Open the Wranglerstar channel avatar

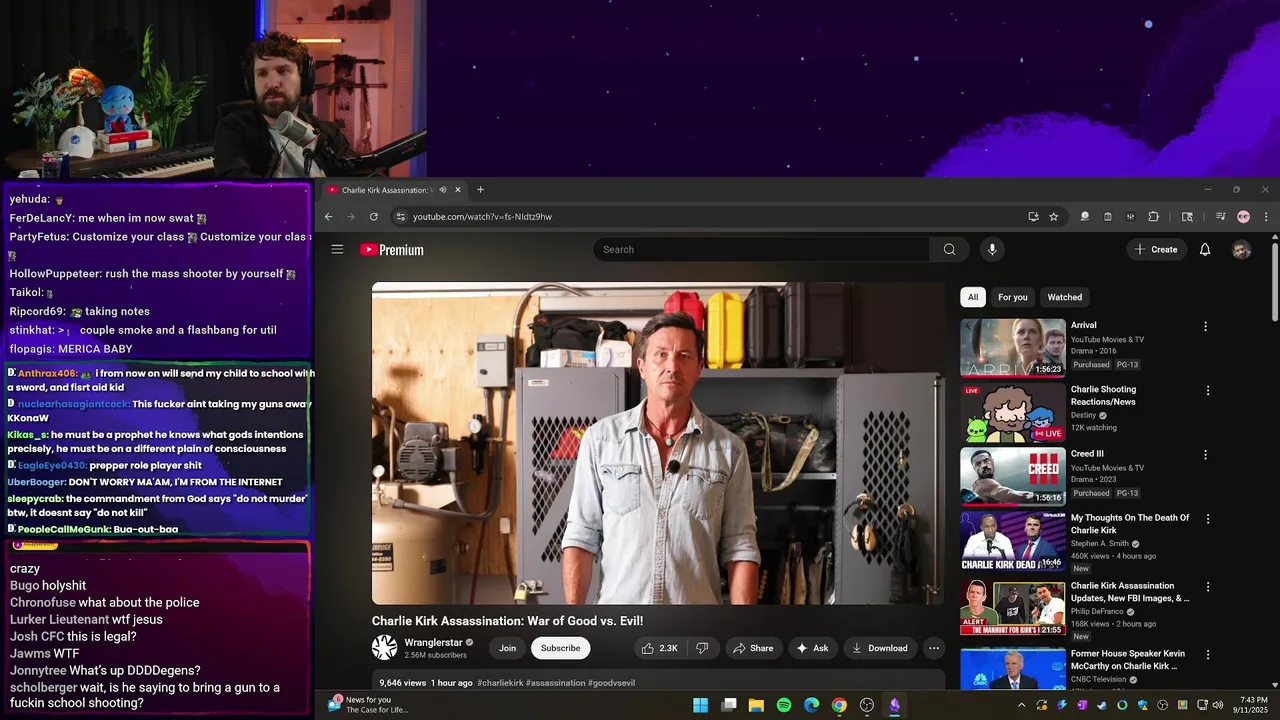click(x=384, y=648)
